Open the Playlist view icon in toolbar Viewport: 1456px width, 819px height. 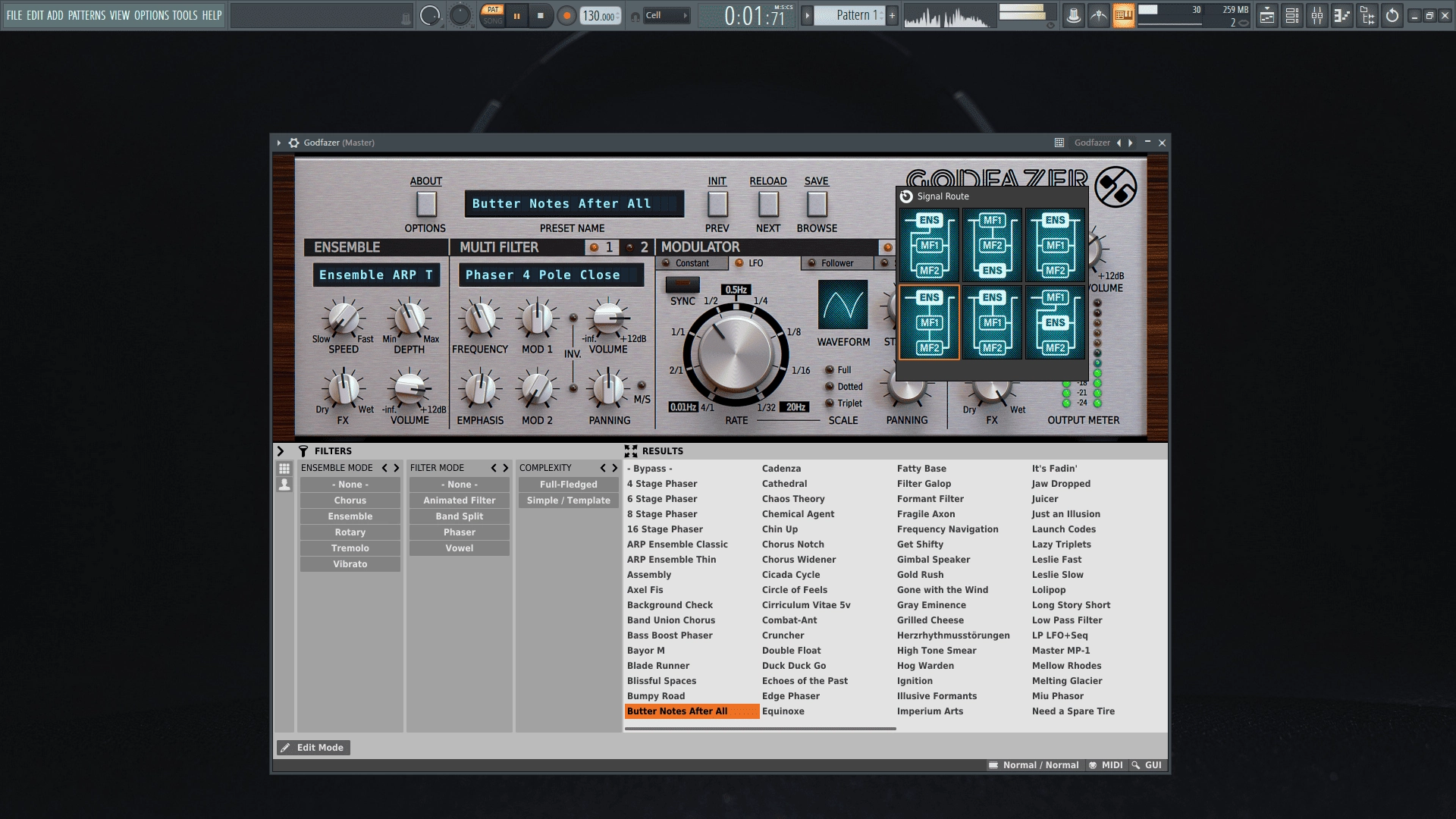pyautogui.click(x=1266, y=16)
